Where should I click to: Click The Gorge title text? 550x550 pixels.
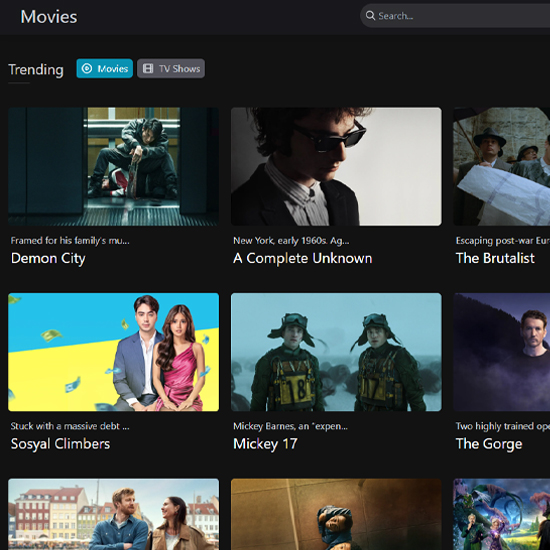click(489, 444)
